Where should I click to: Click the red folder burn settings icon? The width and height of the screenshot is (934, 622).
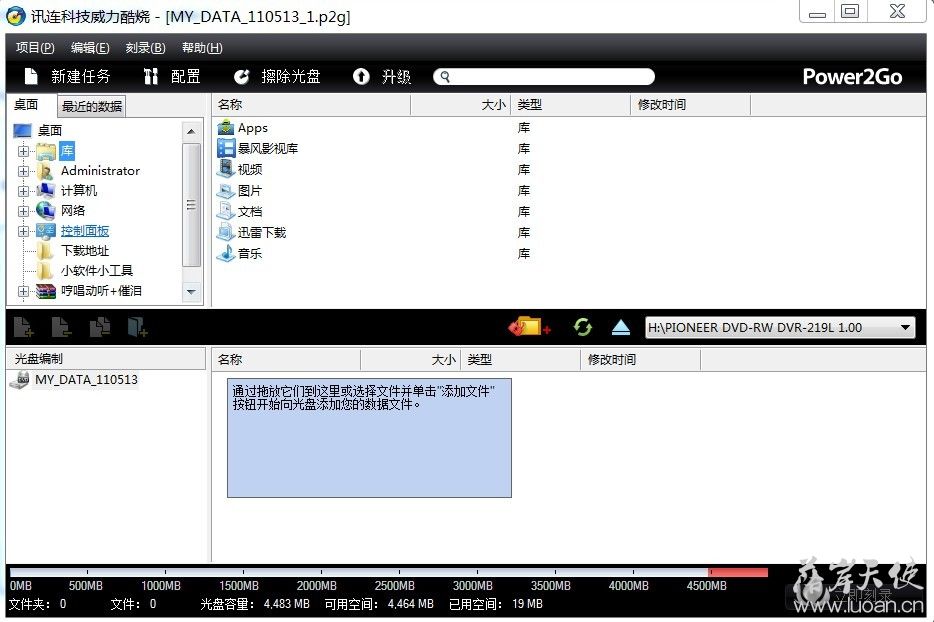pyautogui.click(x=529, y=327)
